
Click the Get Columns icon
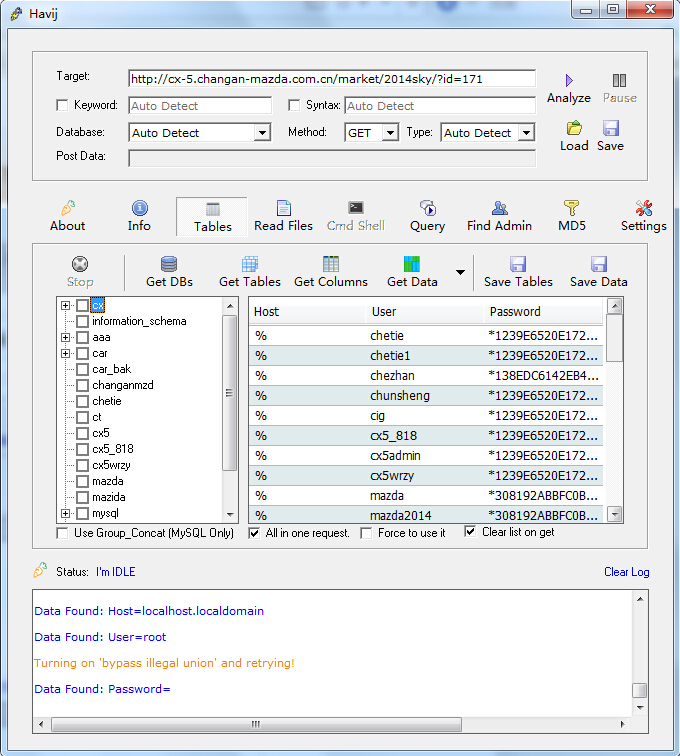click(331, 264)
